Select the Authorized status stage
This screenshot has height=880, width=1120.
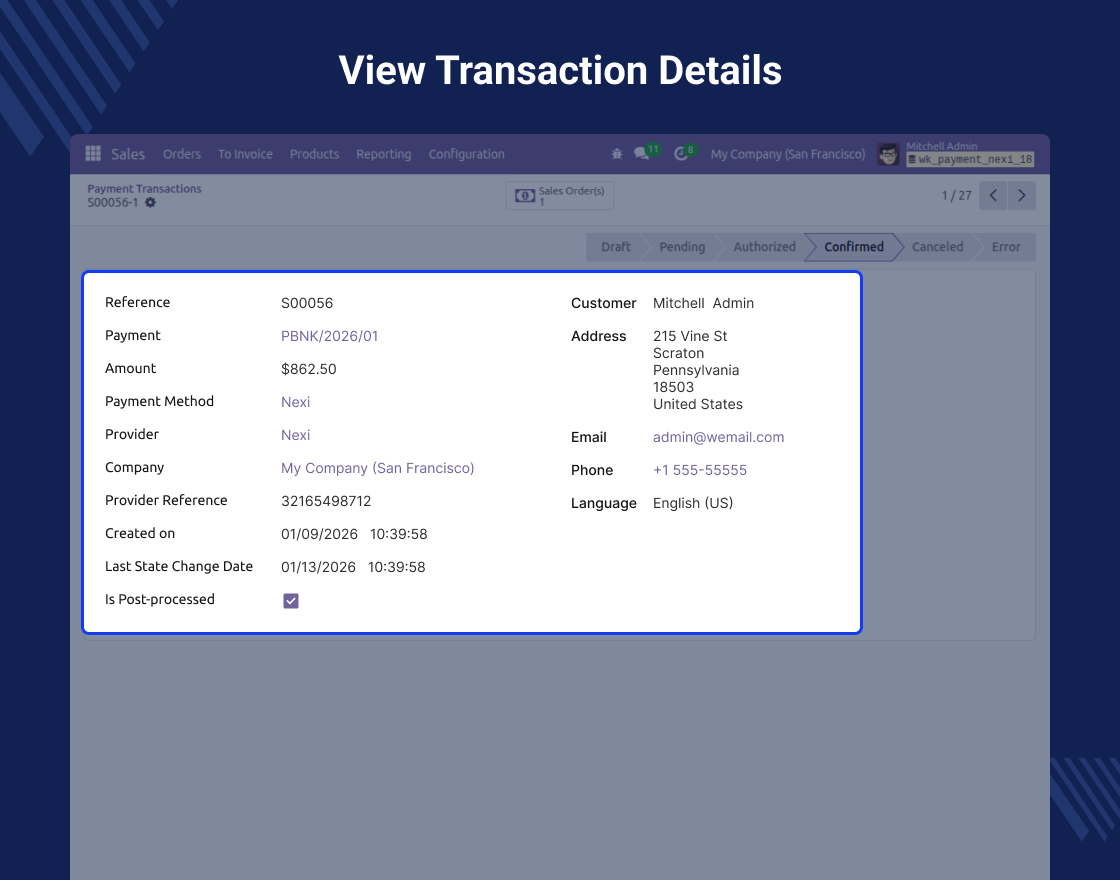tap(764, 247)
